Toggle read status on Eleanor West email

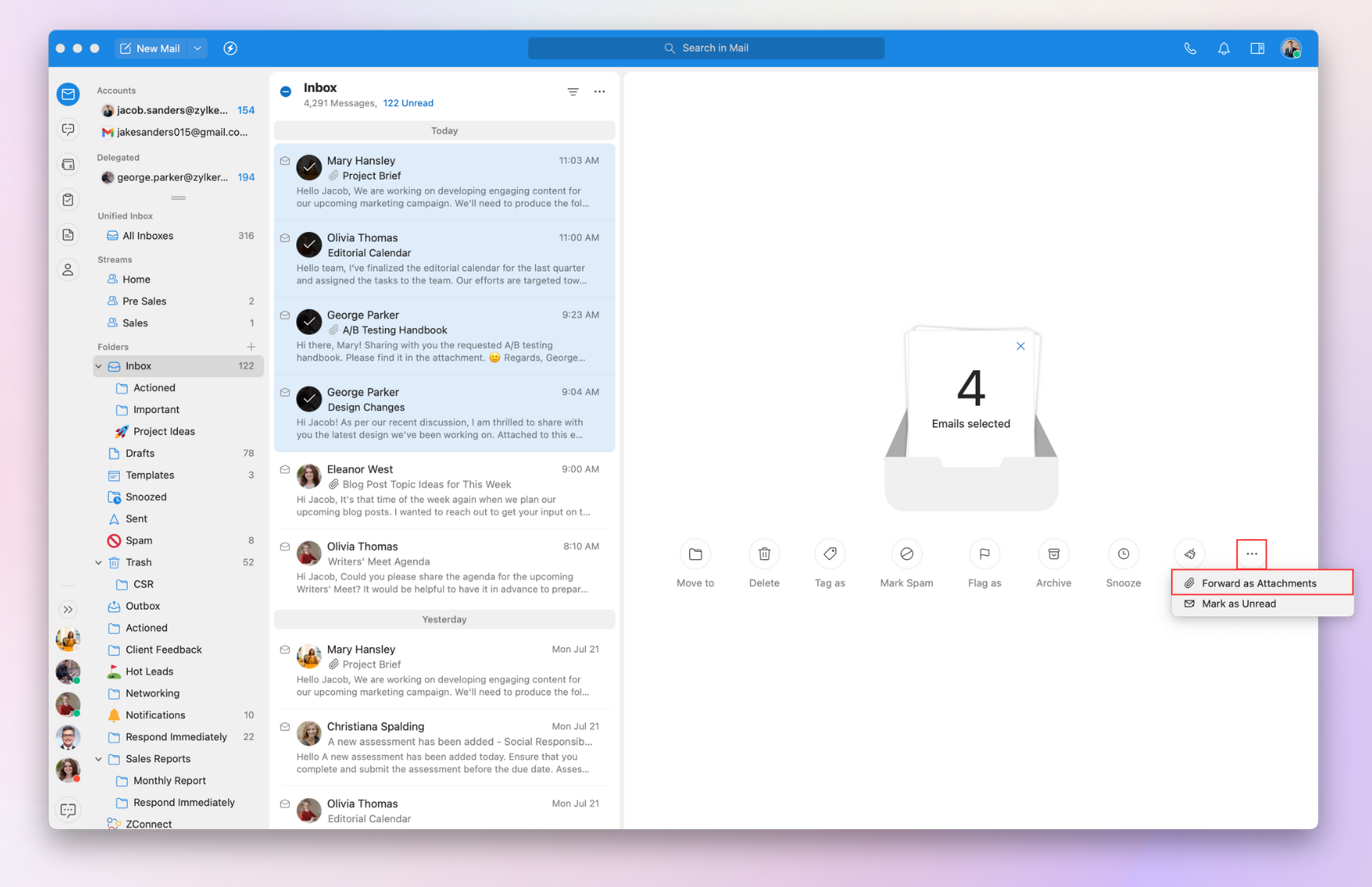tap(285, 469)
